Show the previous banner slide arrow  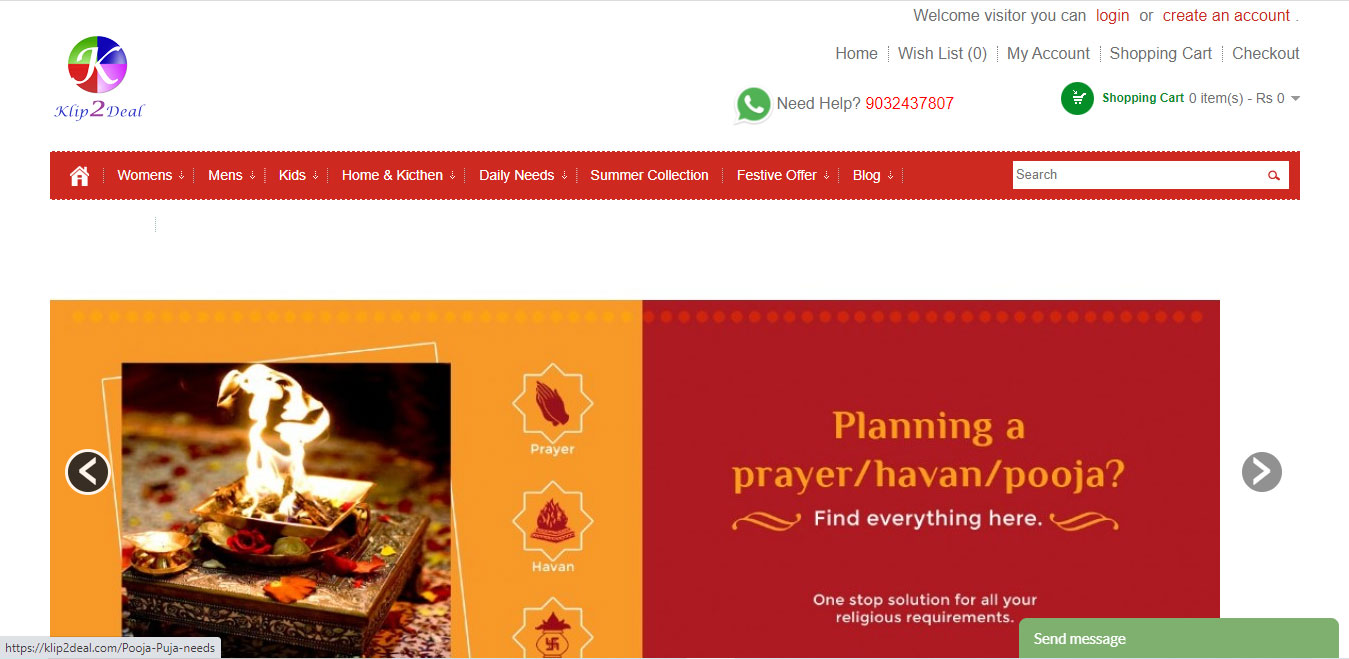point(88,472)
